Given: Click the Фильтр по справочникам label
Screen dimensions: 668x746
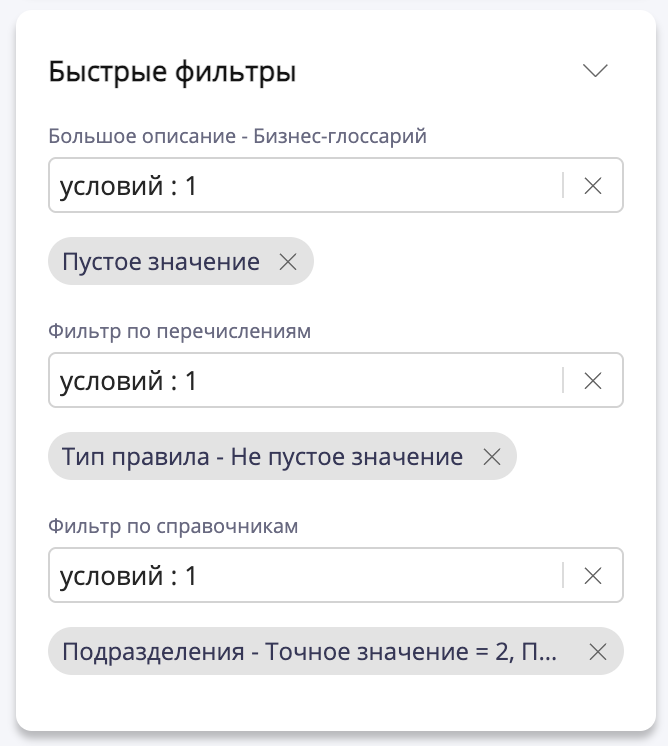Looking at the screenshot, I should click(x=174, y=527).
